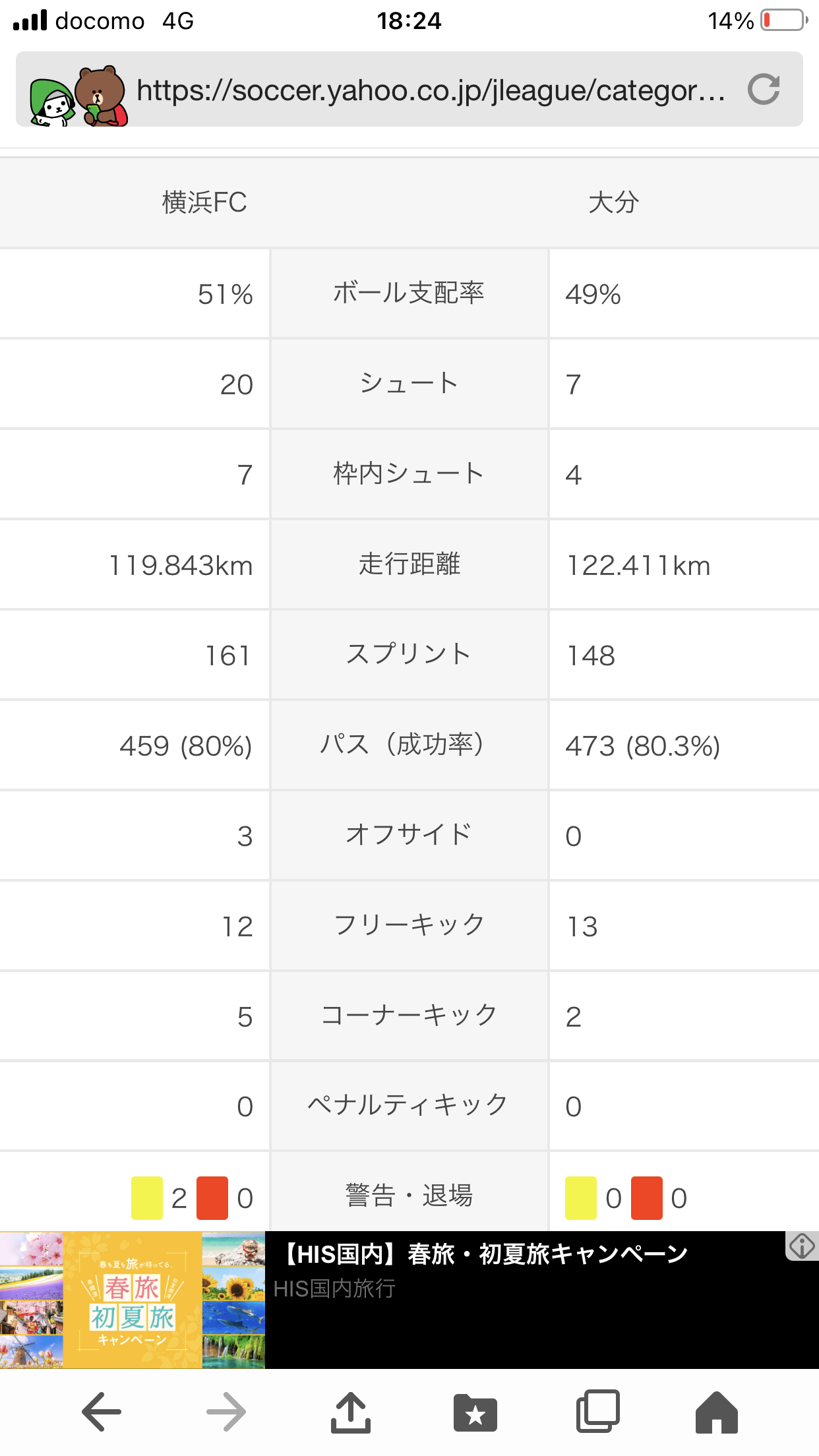The width and height of the screenshot is (819, 1456).
Task: Reload the page with refresh icon
Action: [764, 89]
